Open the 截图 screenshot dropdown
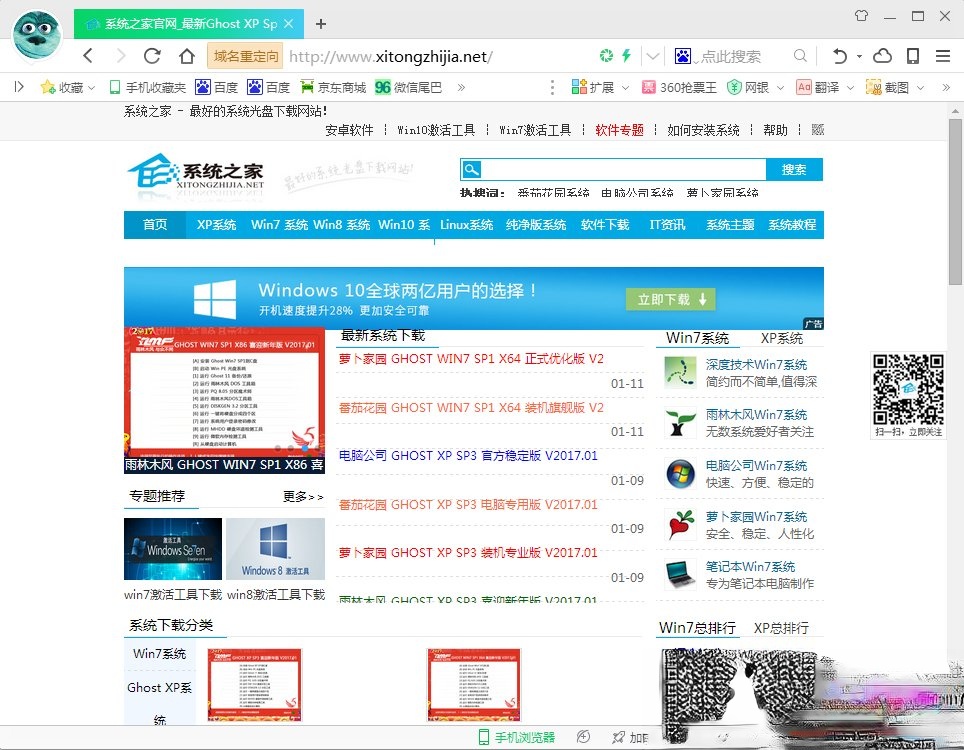 point(895,87)
